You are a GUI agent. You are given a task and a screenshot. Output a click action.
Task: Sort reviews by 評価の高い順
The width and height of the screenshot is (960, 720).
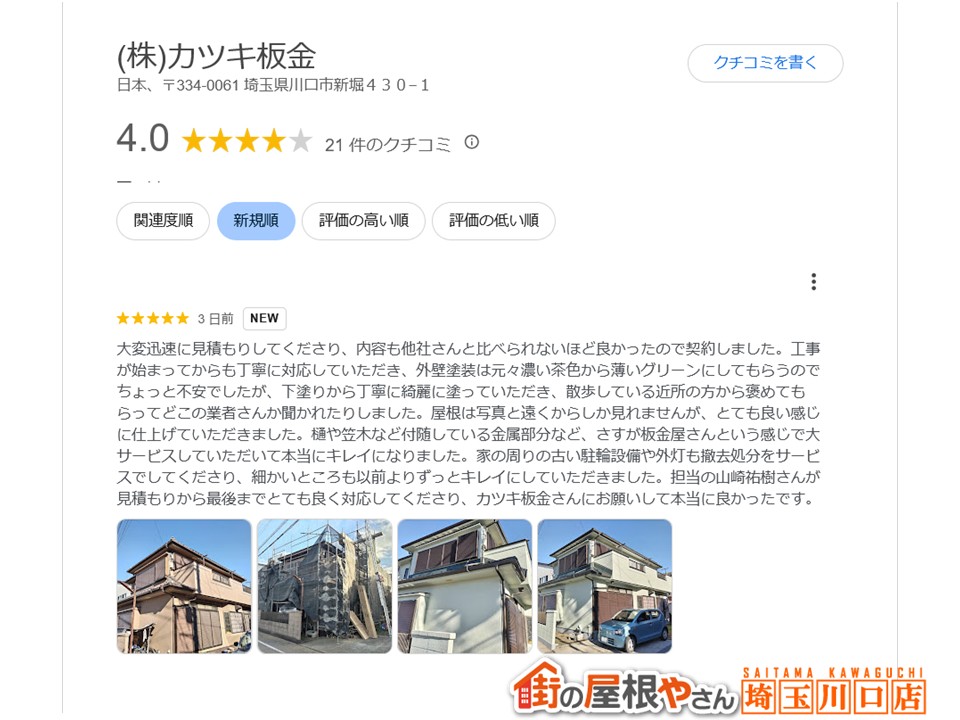coord(364,220)
